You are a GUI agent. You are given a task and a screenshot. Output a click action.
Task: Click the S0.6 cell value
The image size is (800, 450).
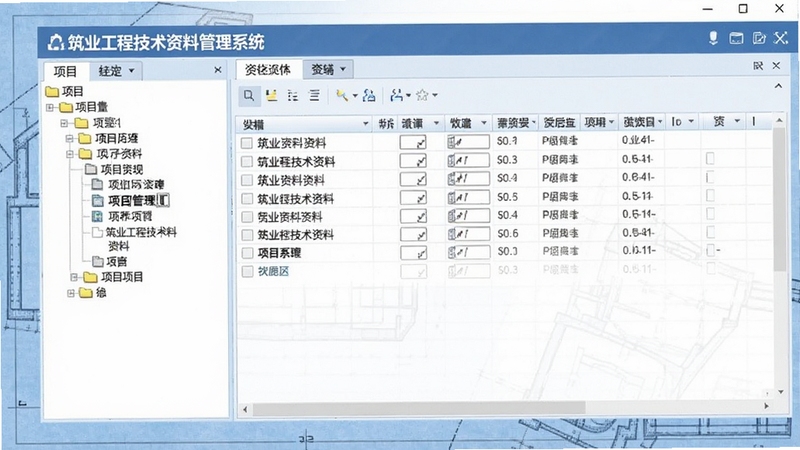[x=508, y=233]
